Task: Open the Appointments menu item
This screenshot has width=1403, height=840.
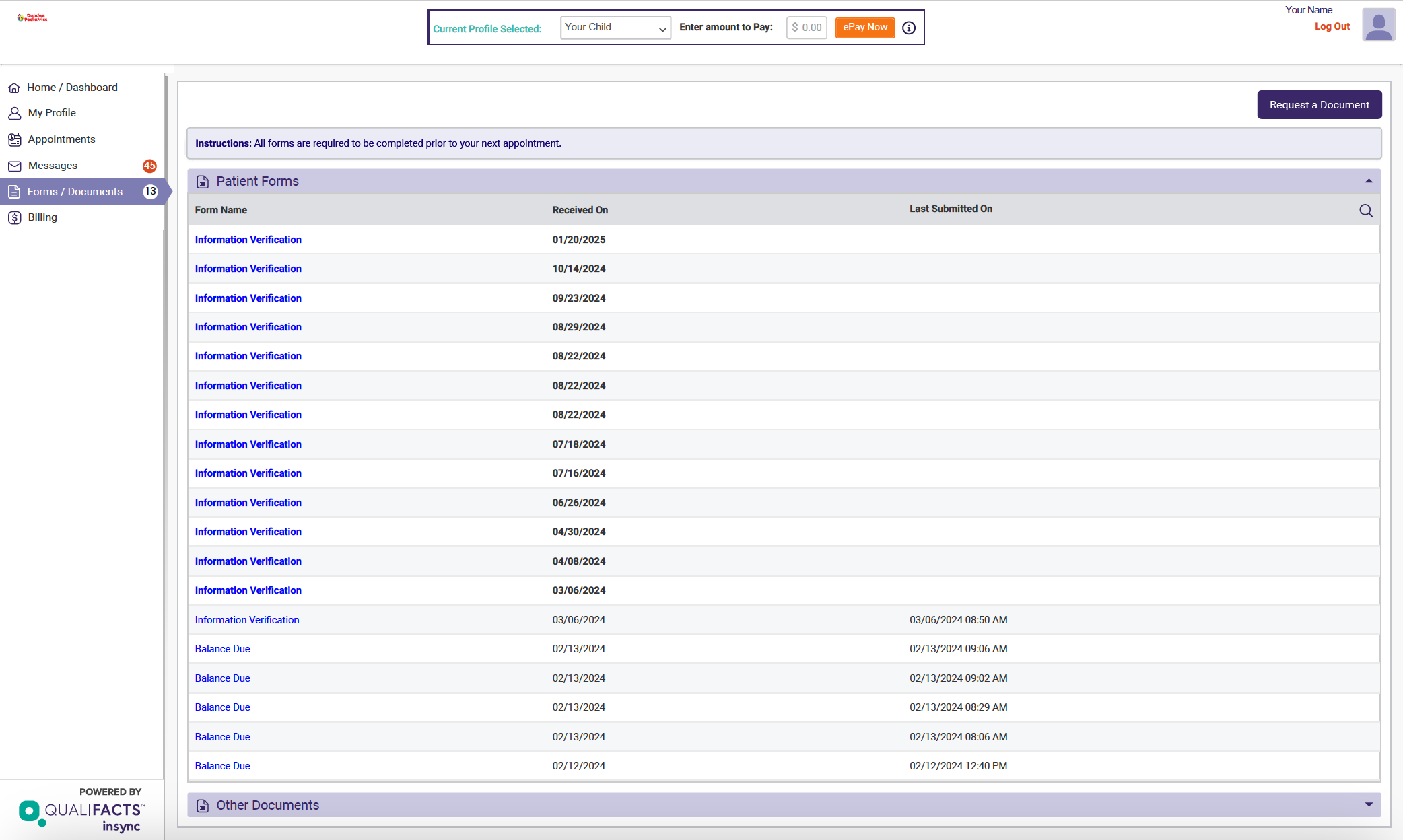Action: point(61,139)
